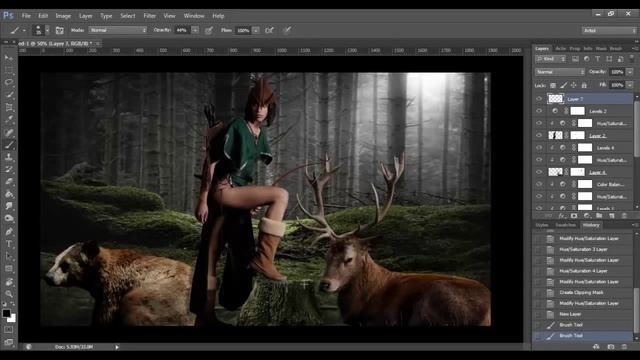This screenshot has width=640, height=360.
Task: Open the layer style fx menu
Action: [x=562, y=216]
